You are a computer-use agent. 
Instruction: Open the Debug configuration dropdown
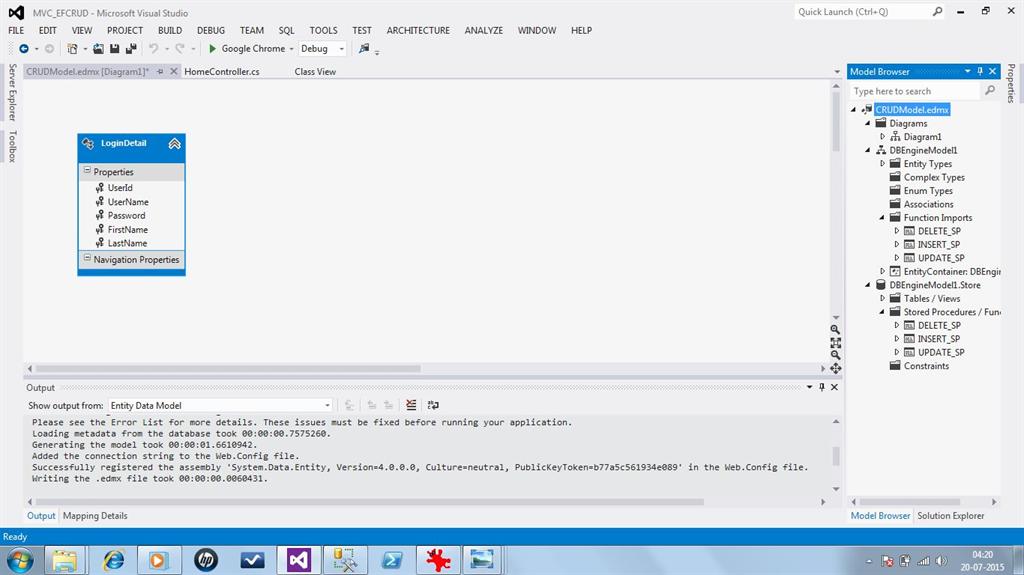coord(322,48)
